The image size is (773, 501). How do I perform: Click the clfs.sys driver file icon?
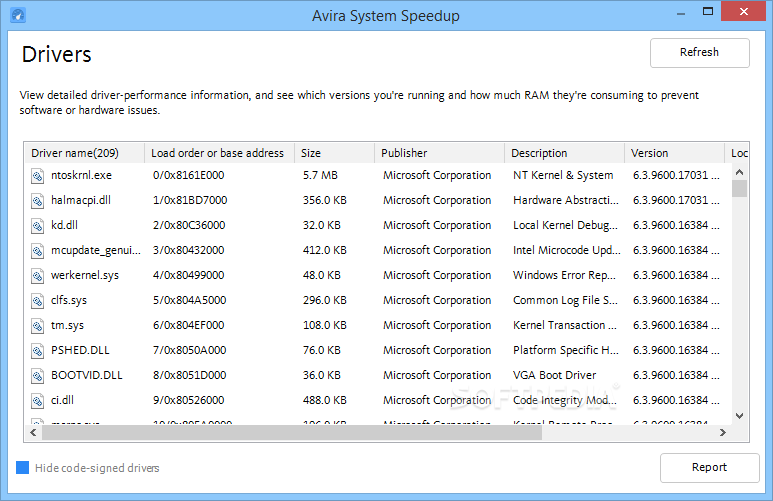(37, 301)
